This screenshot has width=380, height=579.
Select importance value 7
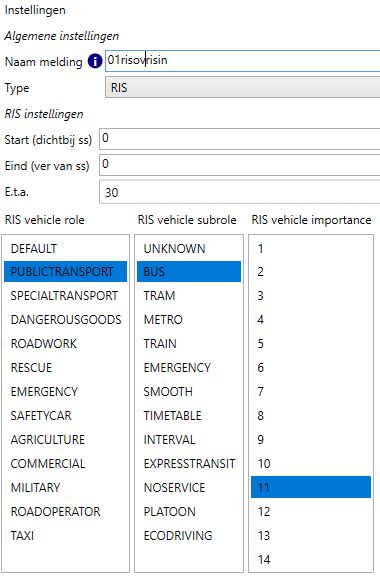pyautogui.click(x=311, y=392)
